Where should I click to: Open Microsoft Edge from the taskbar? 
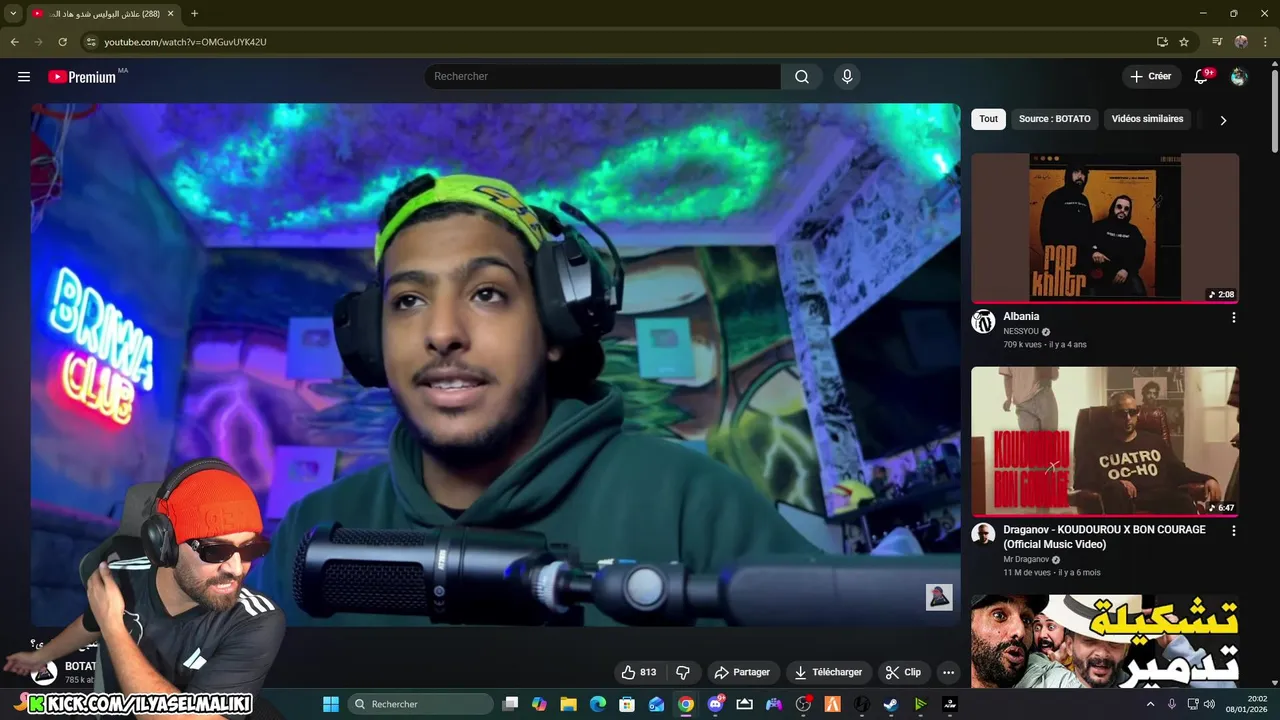(597, 704)
